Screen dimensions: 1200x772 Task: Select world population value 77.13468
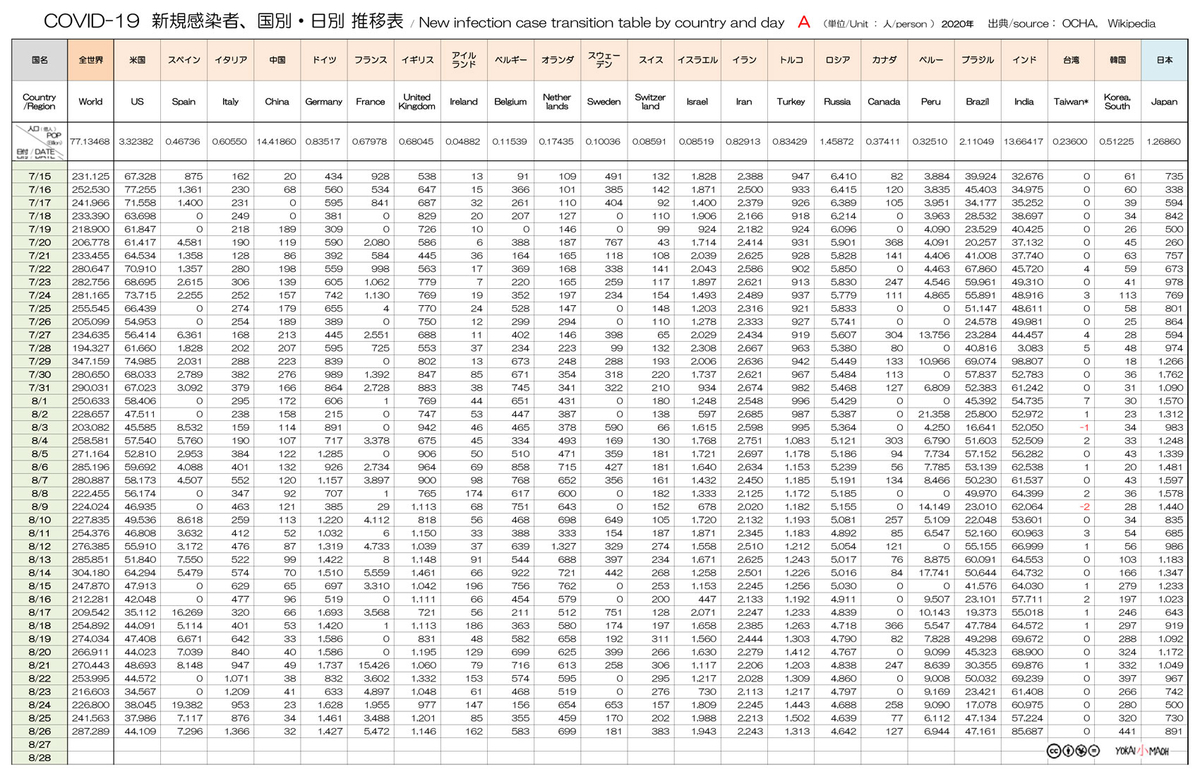coord(90,143)
